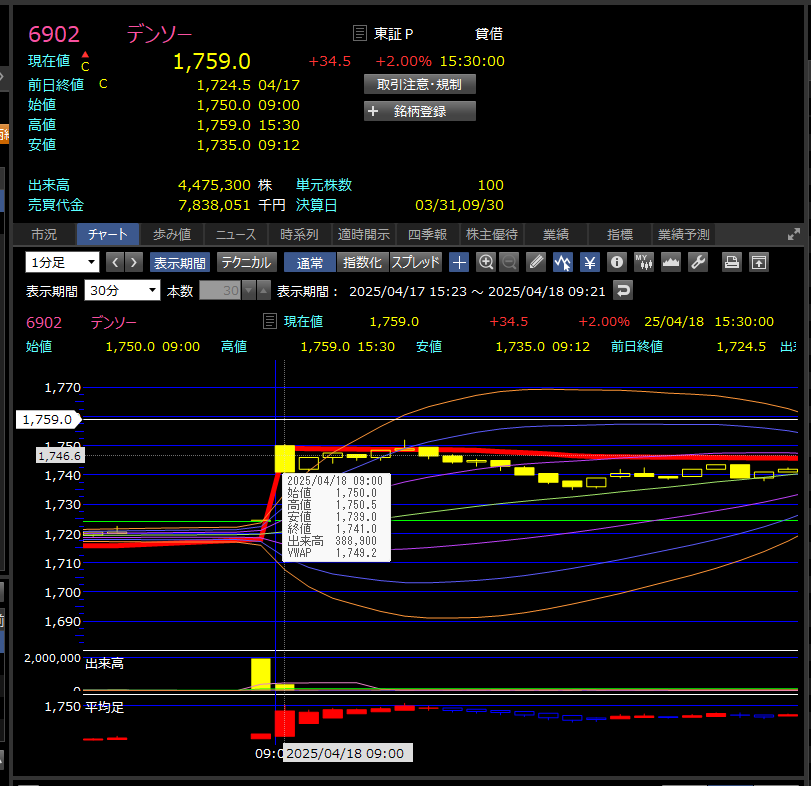
Task: Click the 1,746.6 cursor price label
Action: coord(59,456)
